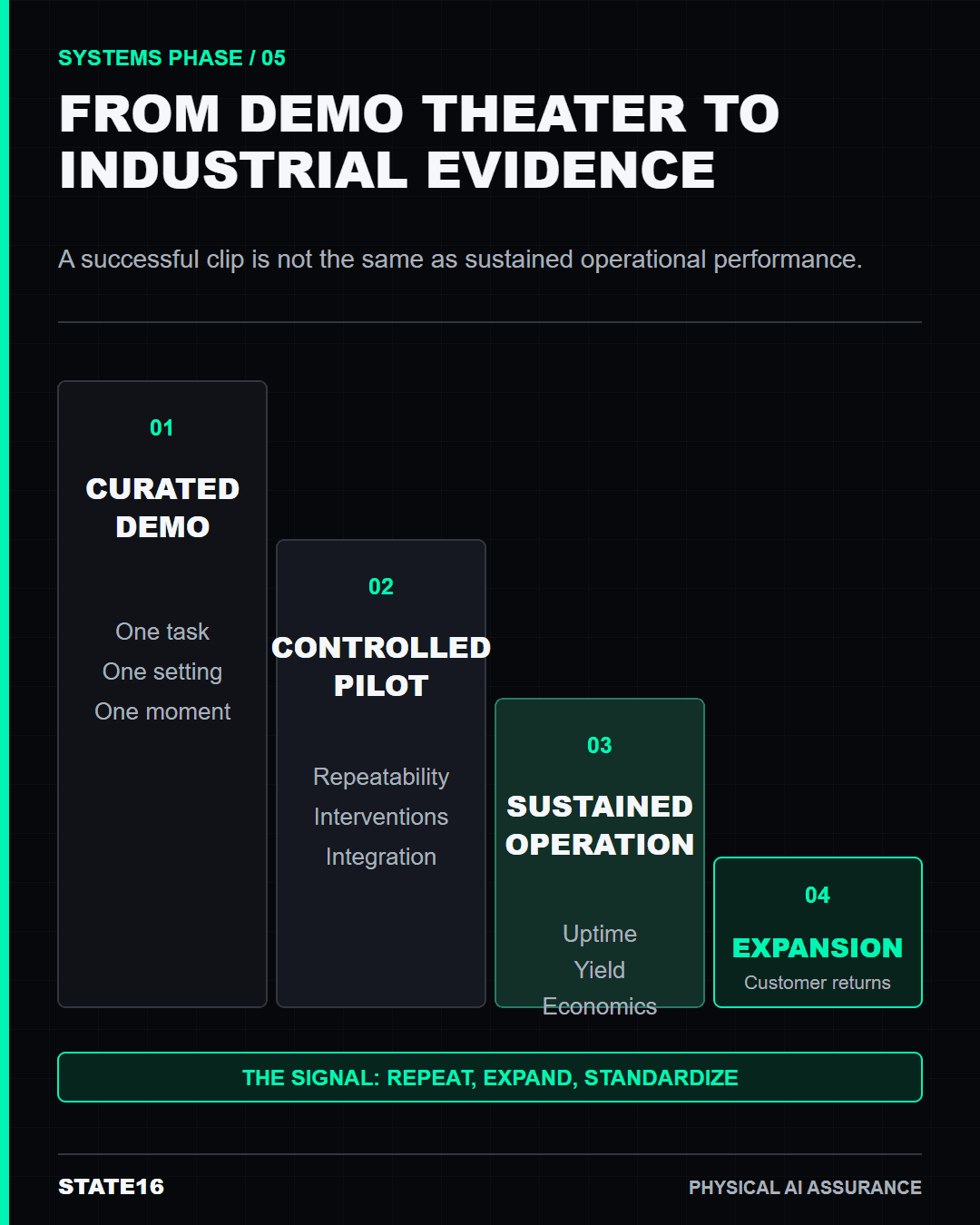Click the 'Uptime' line
Image resolution: width=980 pixels, height=1225 pixels.
coord(600,934)
